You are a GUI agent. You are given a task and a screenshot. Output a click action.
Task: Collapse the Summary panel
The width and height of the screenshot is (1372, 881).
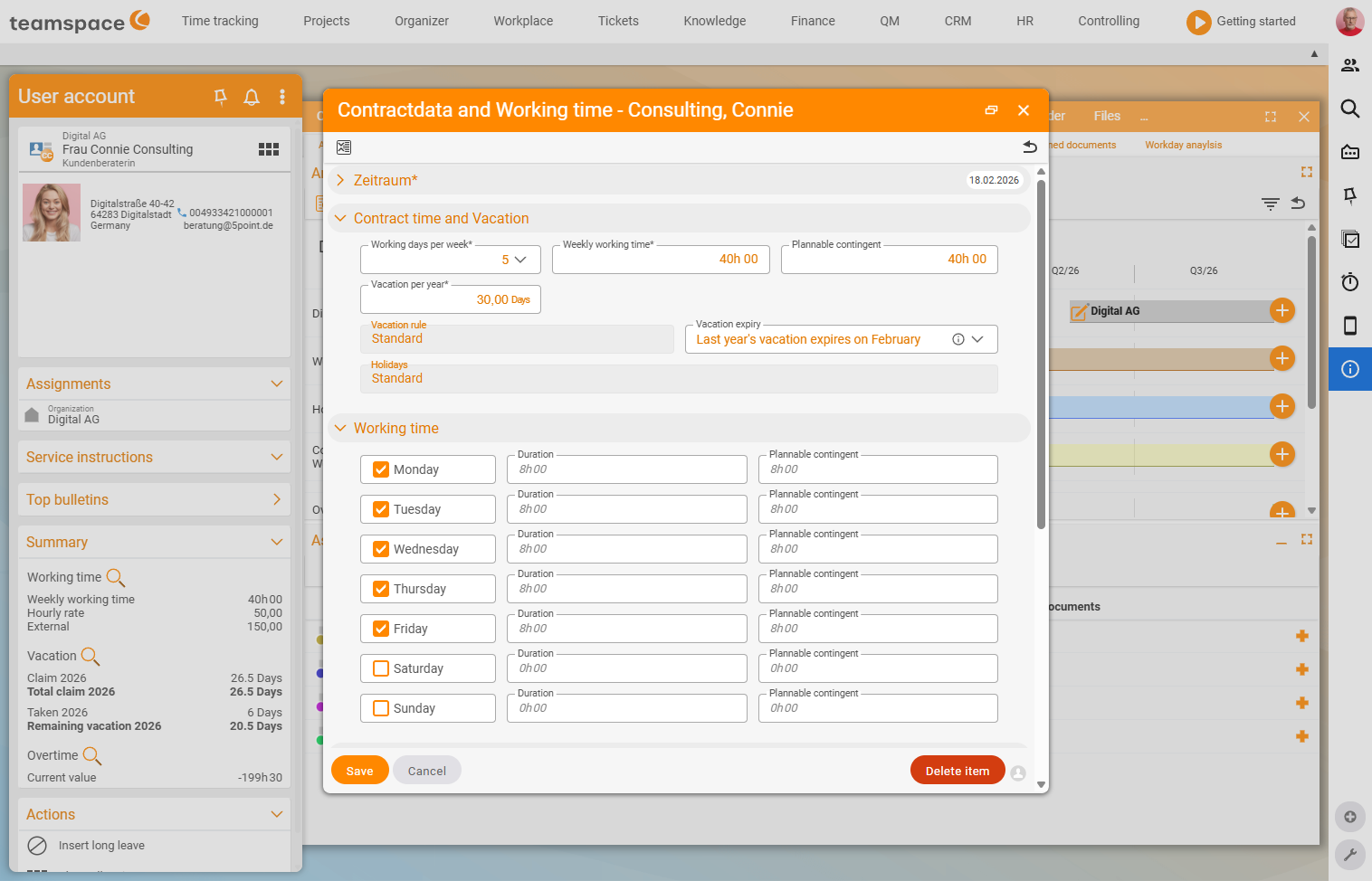point(277,542)
